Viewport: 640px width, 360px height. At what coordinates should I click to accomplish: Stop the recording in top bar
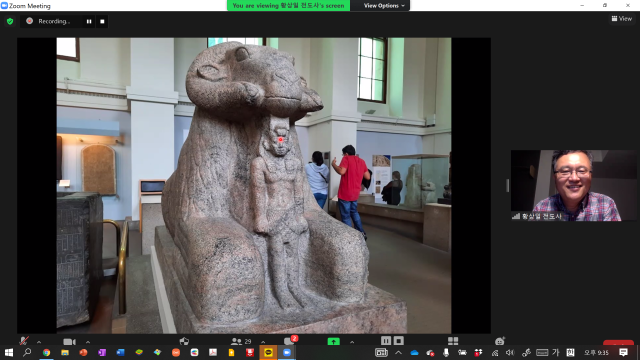click(x=102, y=21)
